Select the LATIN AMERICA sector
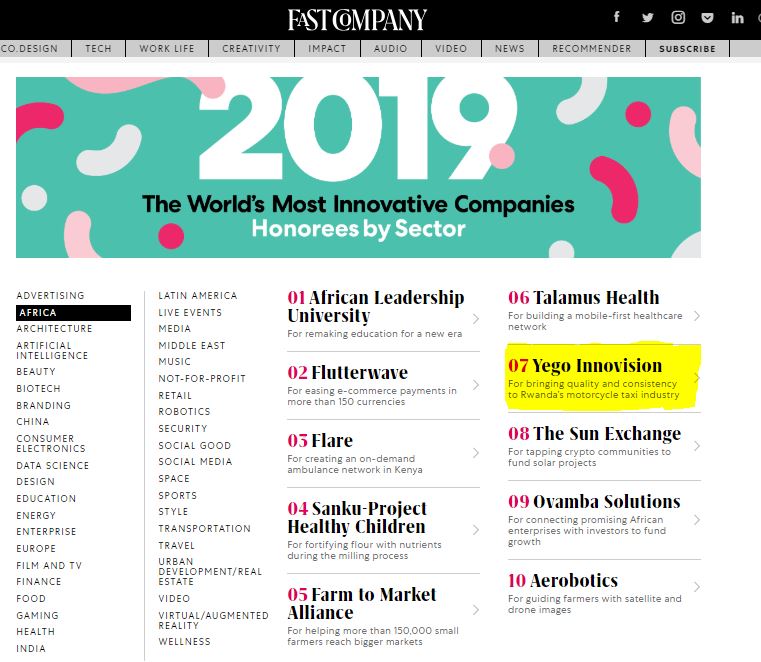 pos(198,296)
